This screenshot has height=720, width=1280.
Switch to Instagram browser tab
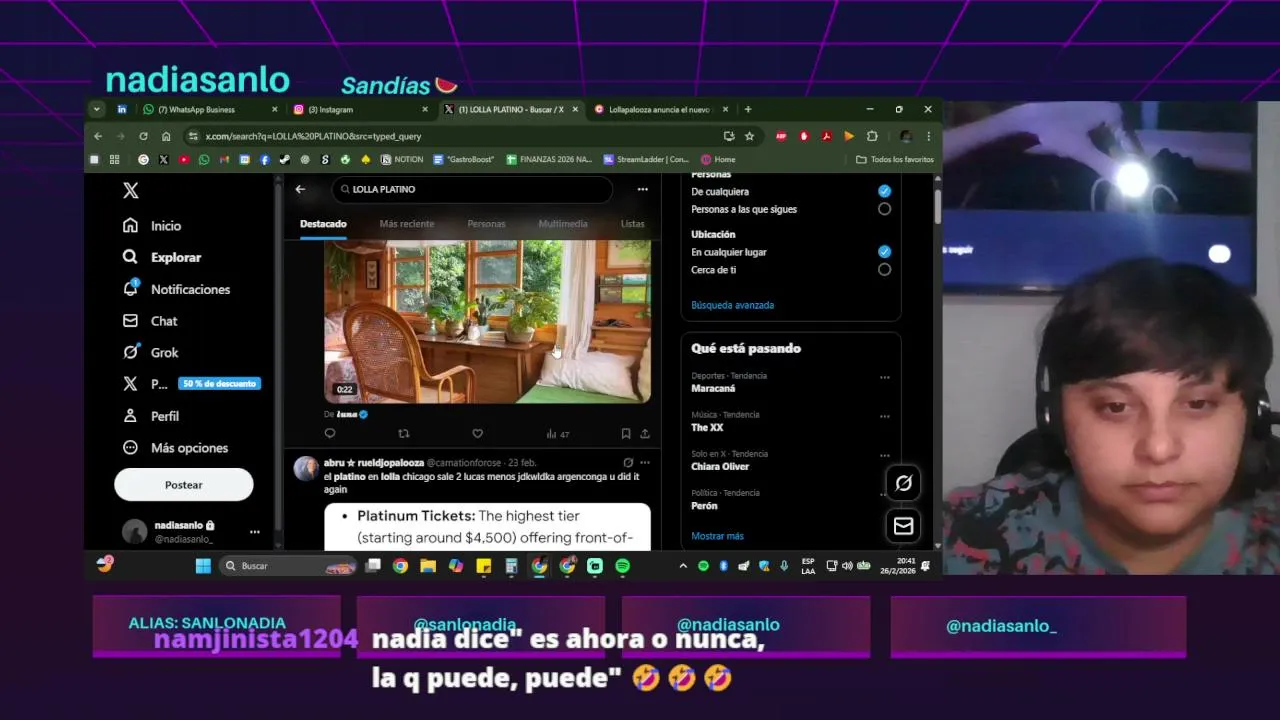click(360, 110)
